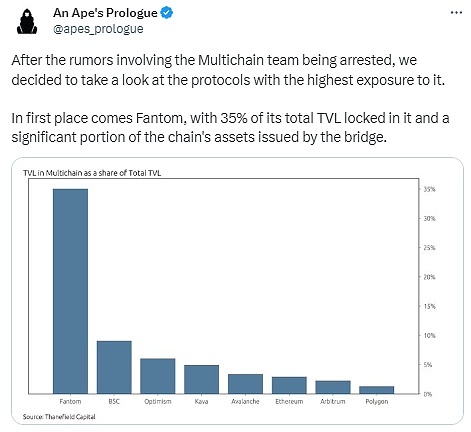Click the Kava bar in the chart
The image size is (471, 432).
[x=201, y=379]
